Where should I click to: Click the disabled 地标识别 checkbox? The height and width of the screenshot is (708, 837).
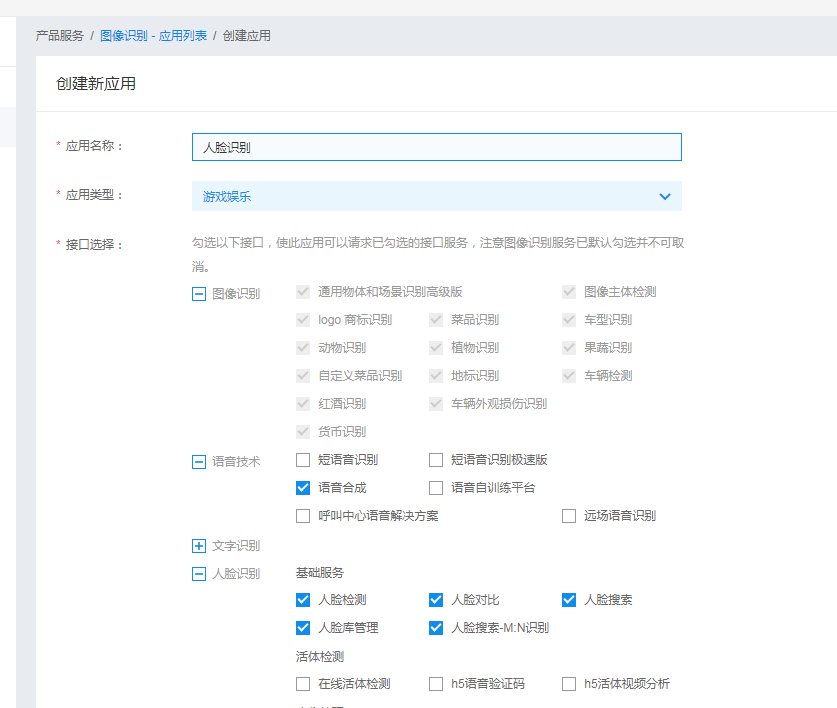pyautogui.click(x=436, y=376)
